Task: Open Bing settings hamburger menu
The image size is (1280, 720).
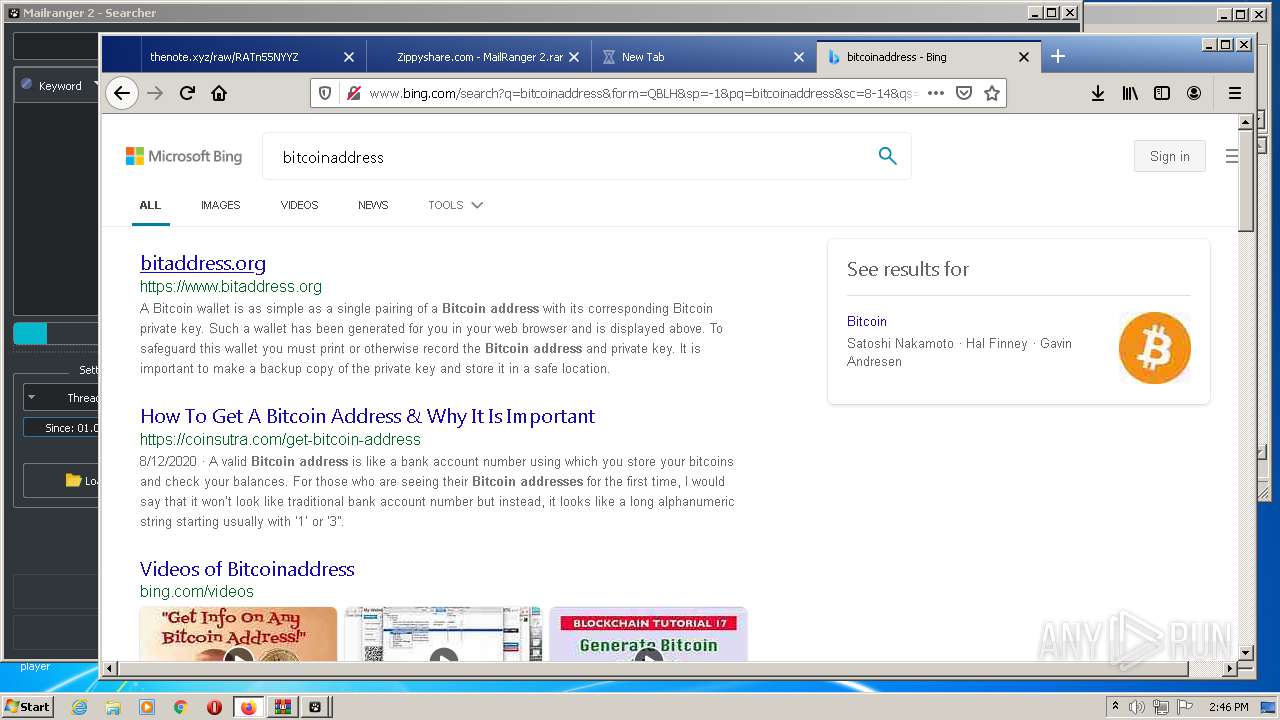Action: 1231,156
